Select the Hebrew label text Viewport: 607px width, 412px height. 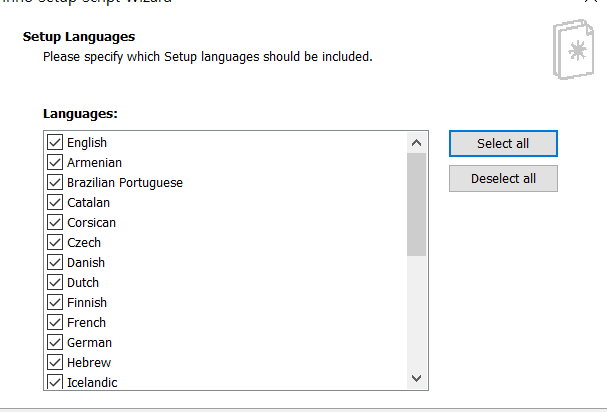[89, 362]
